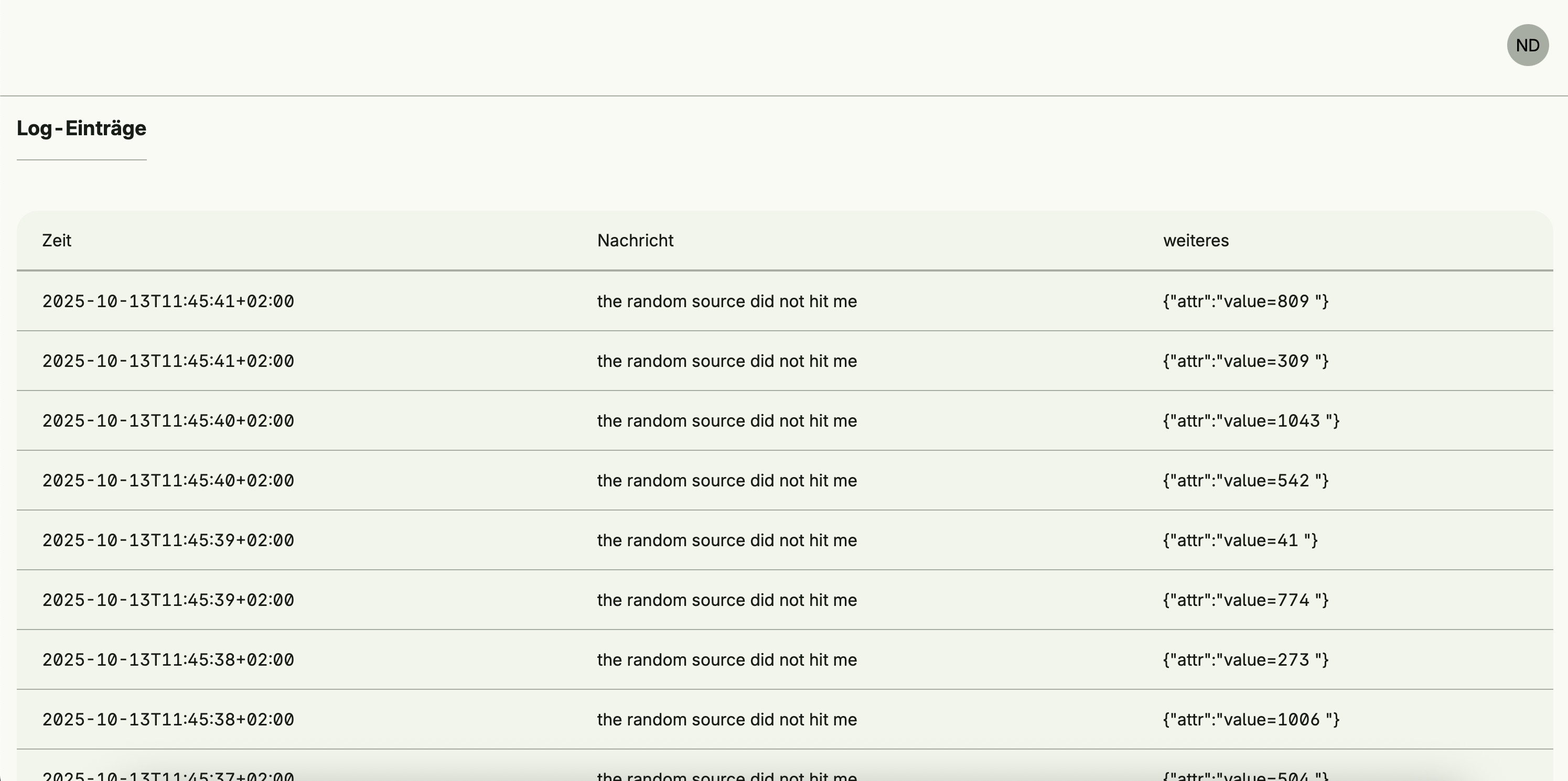Image resolution: width=1568 pixels, height=781 pixels.
Task: Select the log row with value=1006
Action: [x=784, y=720]
